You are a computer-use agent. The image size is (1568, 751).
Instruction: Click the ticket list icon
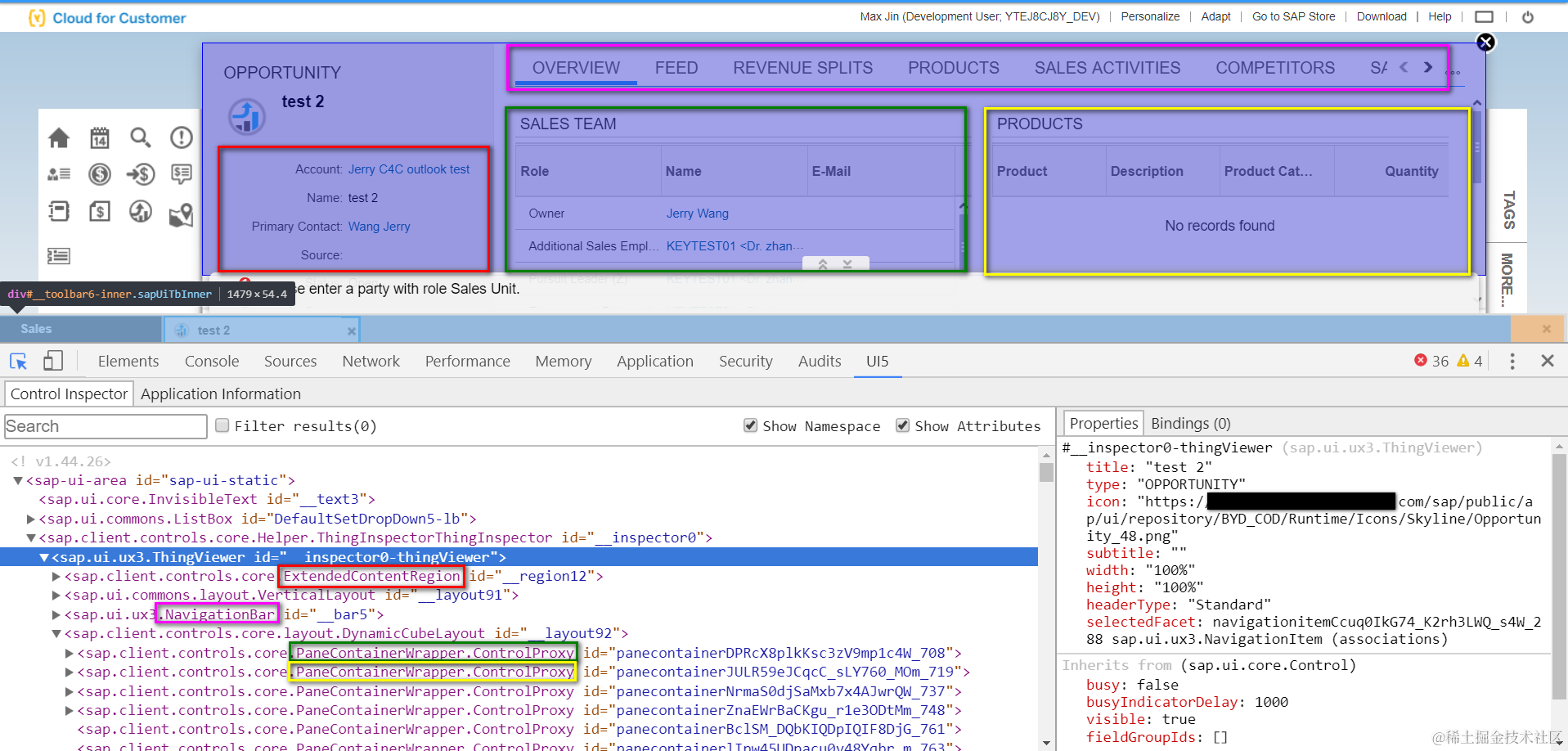[59, 256]
